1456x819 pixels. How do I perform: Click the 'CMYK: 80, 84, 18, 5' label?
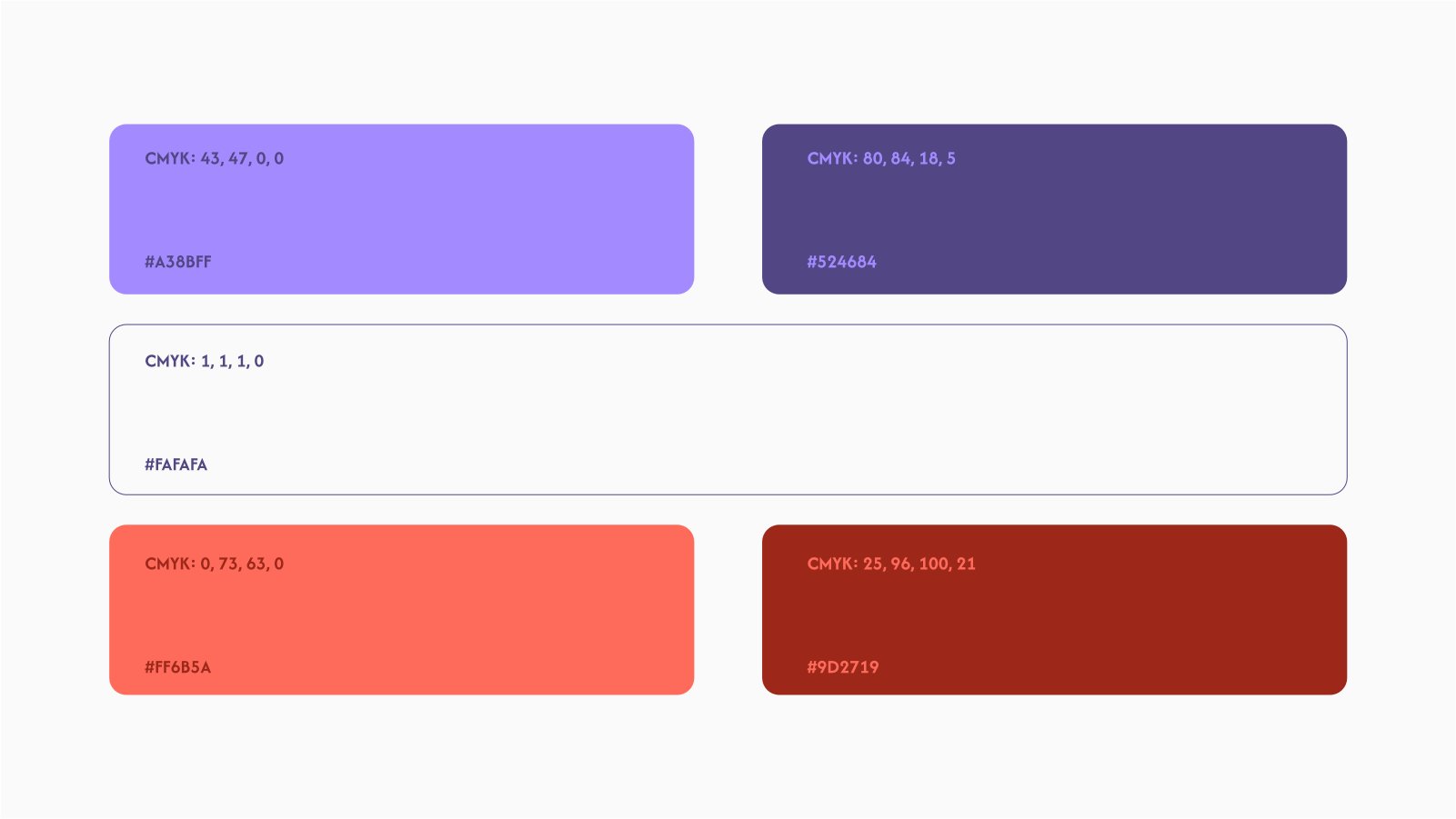tap(881, 158)
